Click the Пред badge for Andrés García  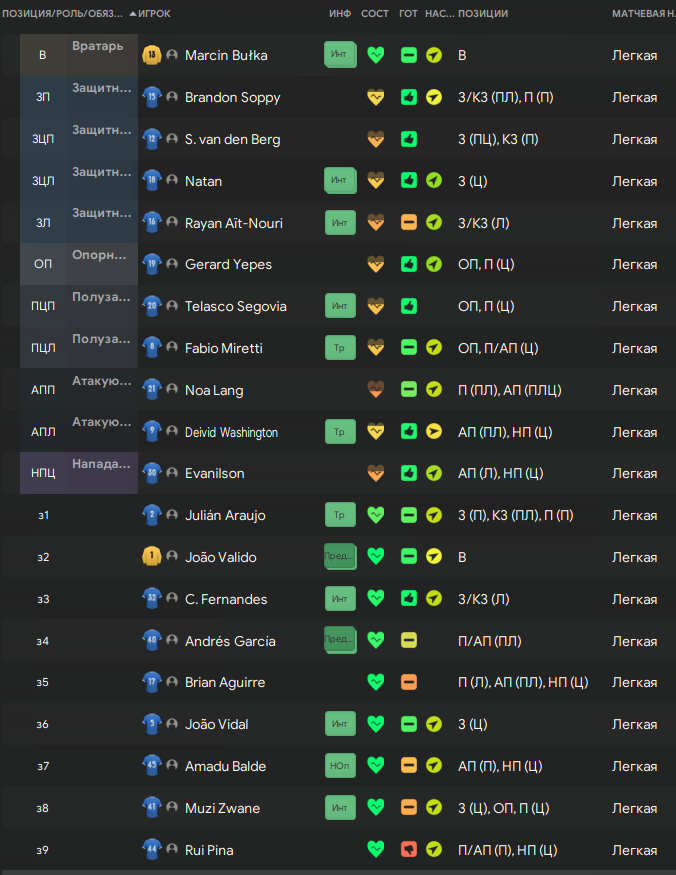(340, 640)
